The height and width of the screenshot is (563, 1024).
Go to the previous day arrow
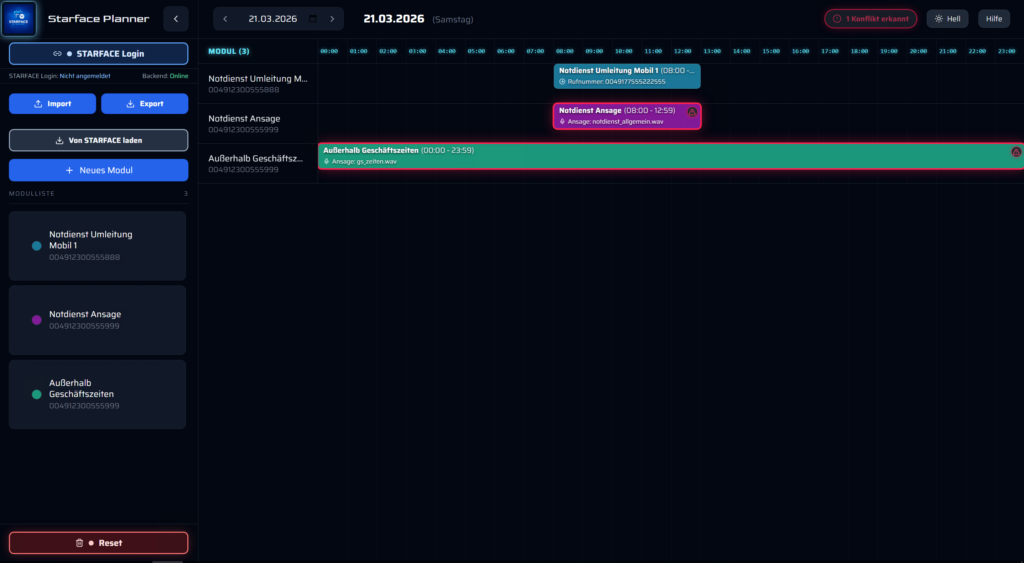[x=225, y=19]
